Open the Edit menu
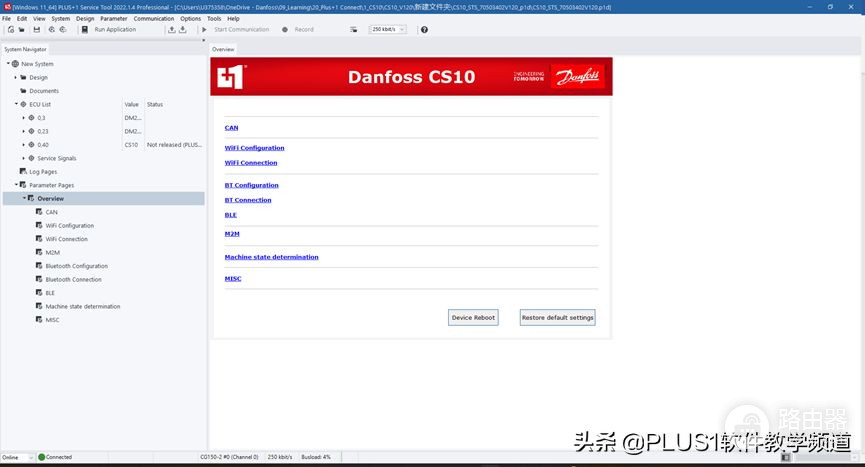The image size is (865, 467). point(22,18)
